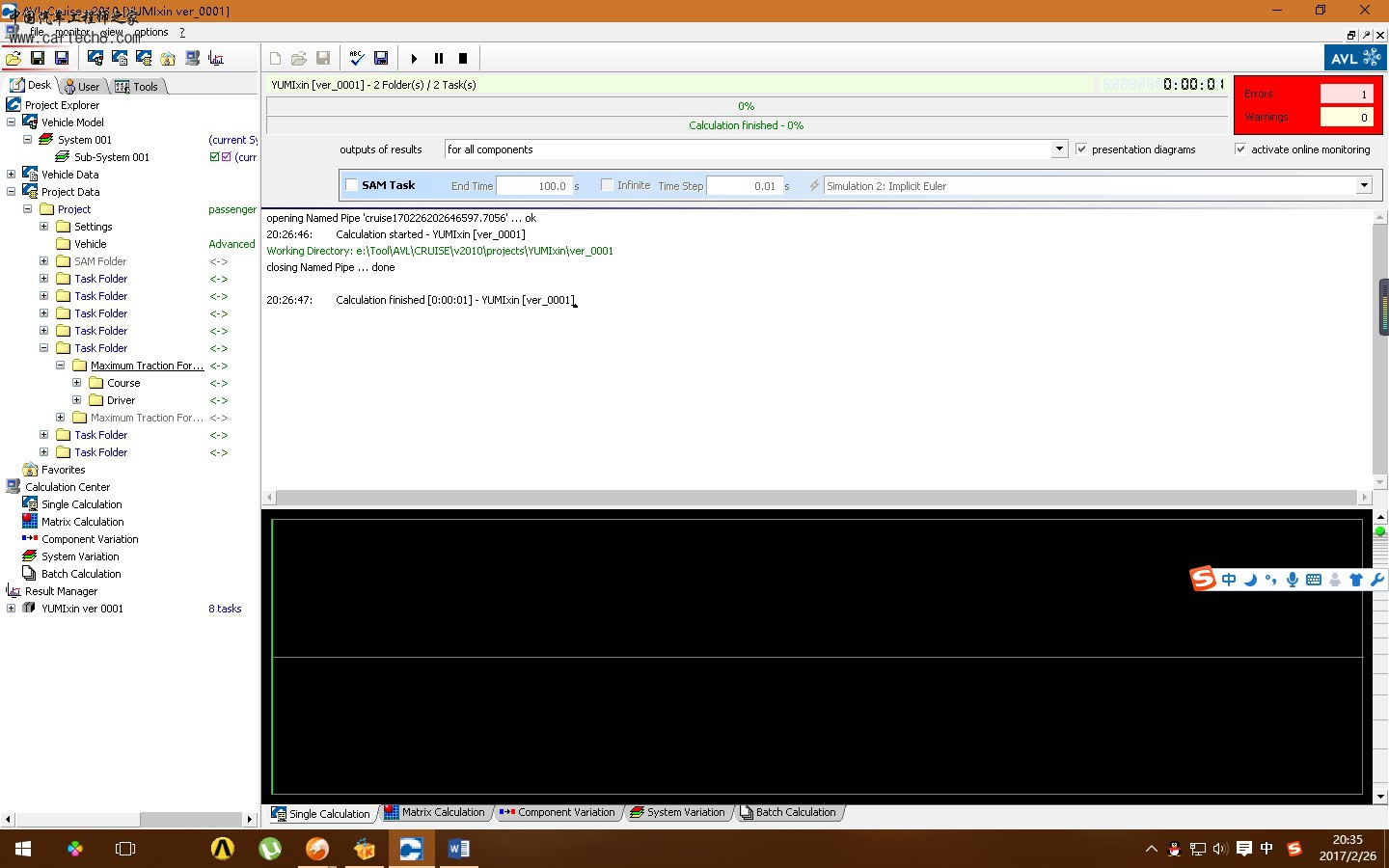Switch to Batch Calculation bottom tab
This screenshot has width=1389, height=868.
788,812
